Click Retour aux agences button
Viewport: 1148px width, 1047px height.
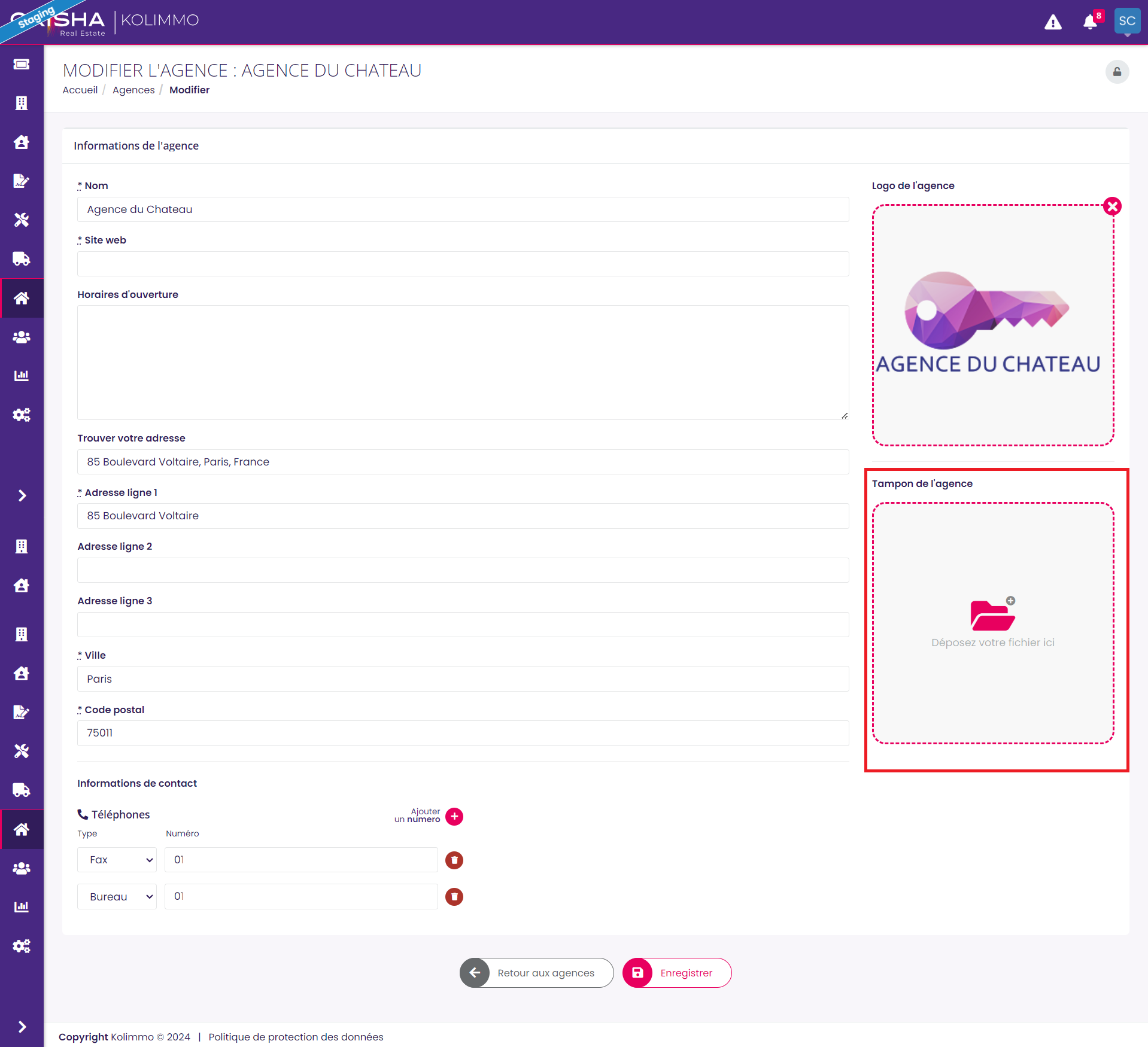[x=536, y=973]
